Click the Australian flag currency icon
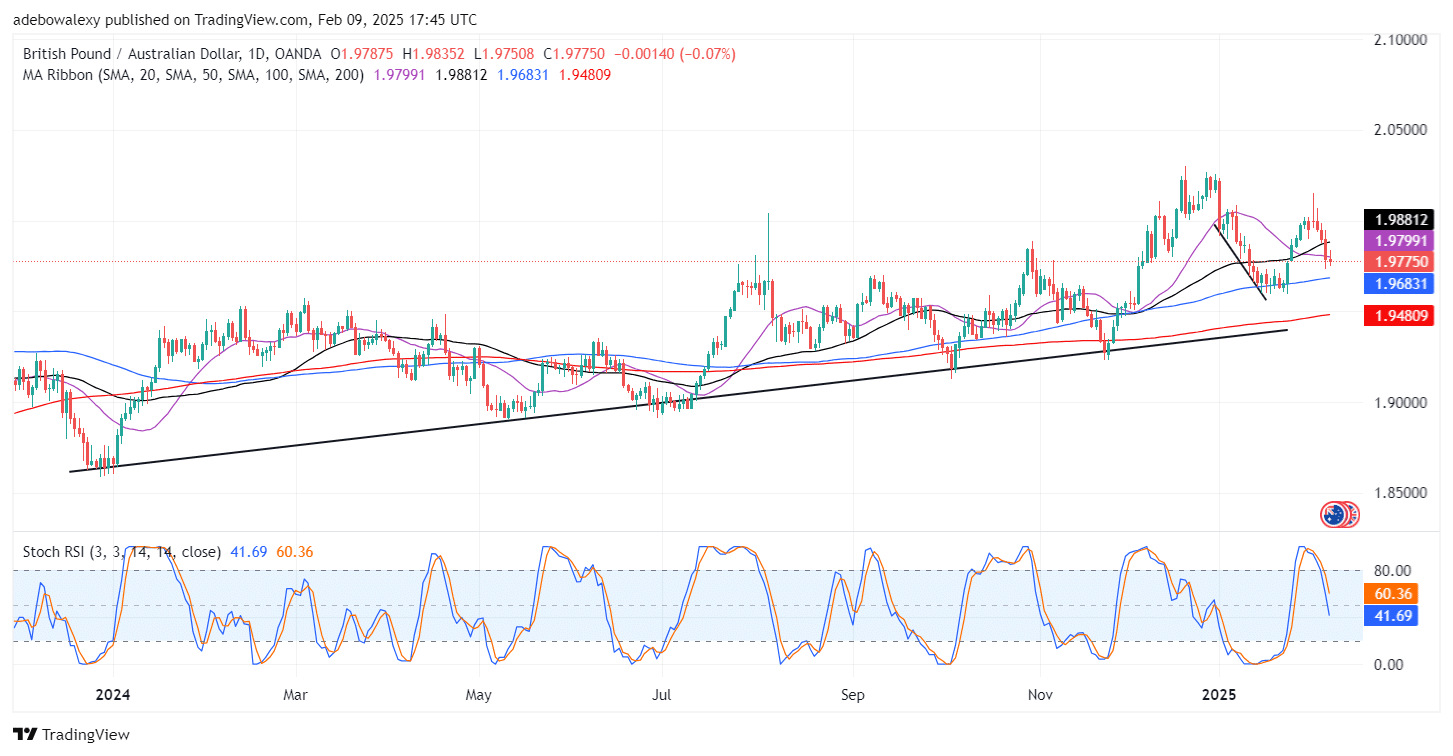 pos(1333,515)
